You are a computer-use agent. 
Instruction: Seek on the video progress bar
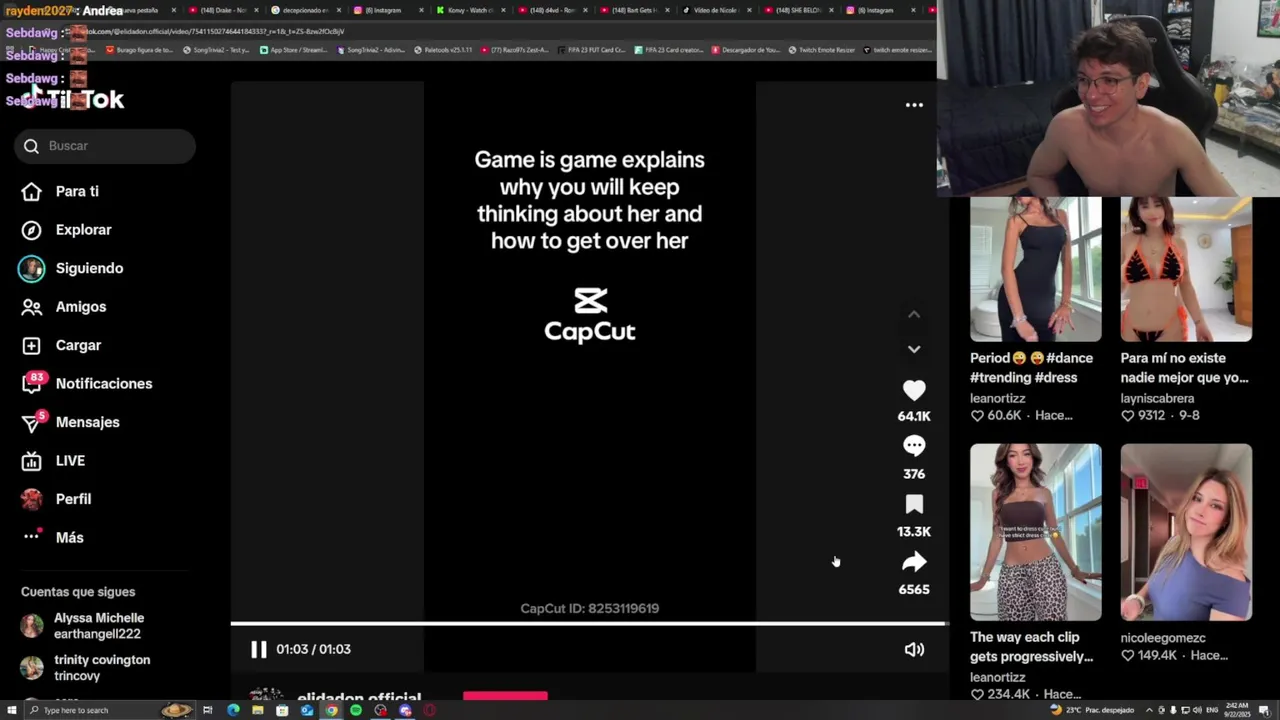click(x=588, y=624)
